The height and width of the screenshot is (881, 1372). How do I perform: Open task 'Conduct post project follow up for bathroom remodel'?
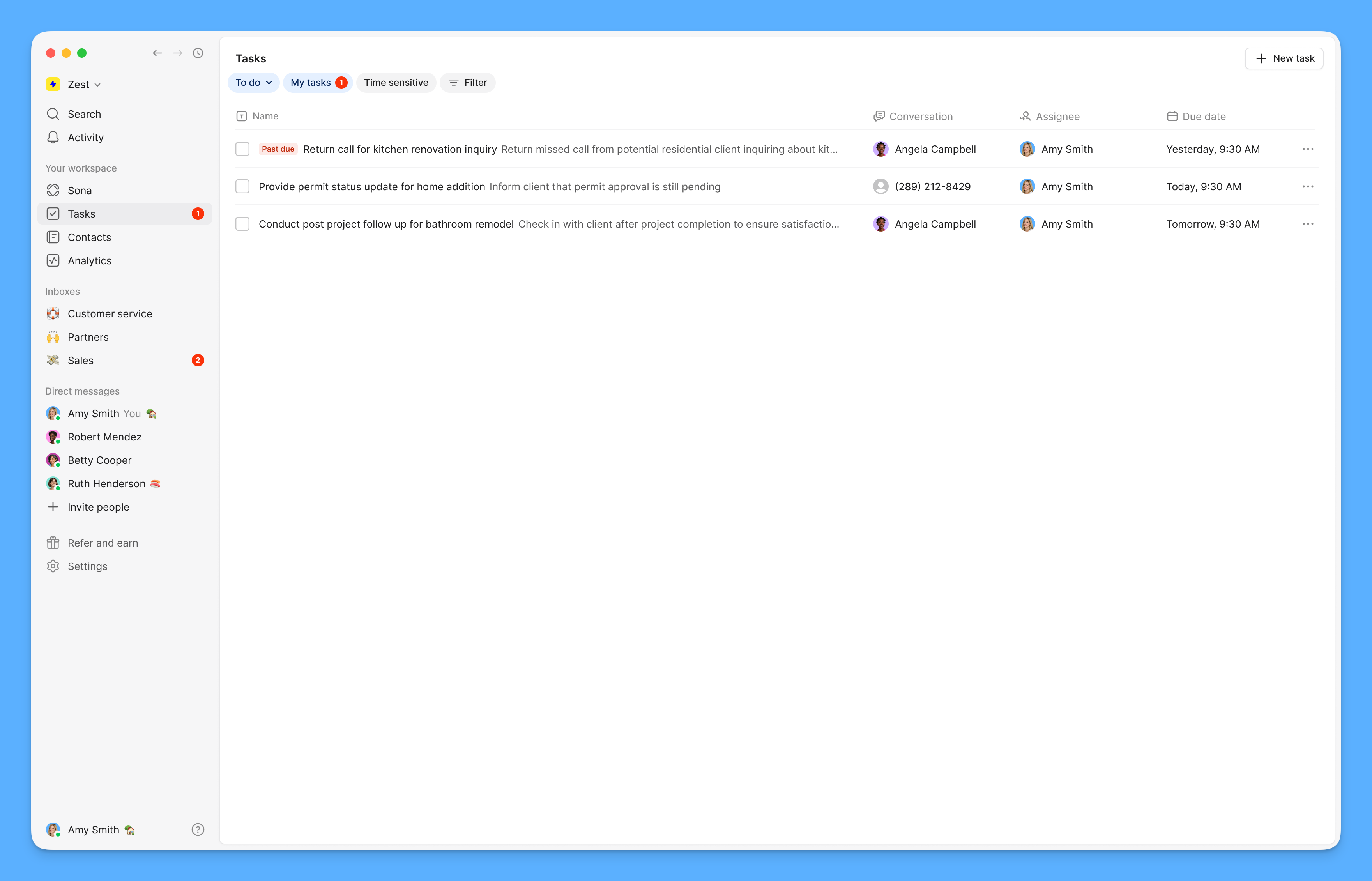[x=386, y=224]
